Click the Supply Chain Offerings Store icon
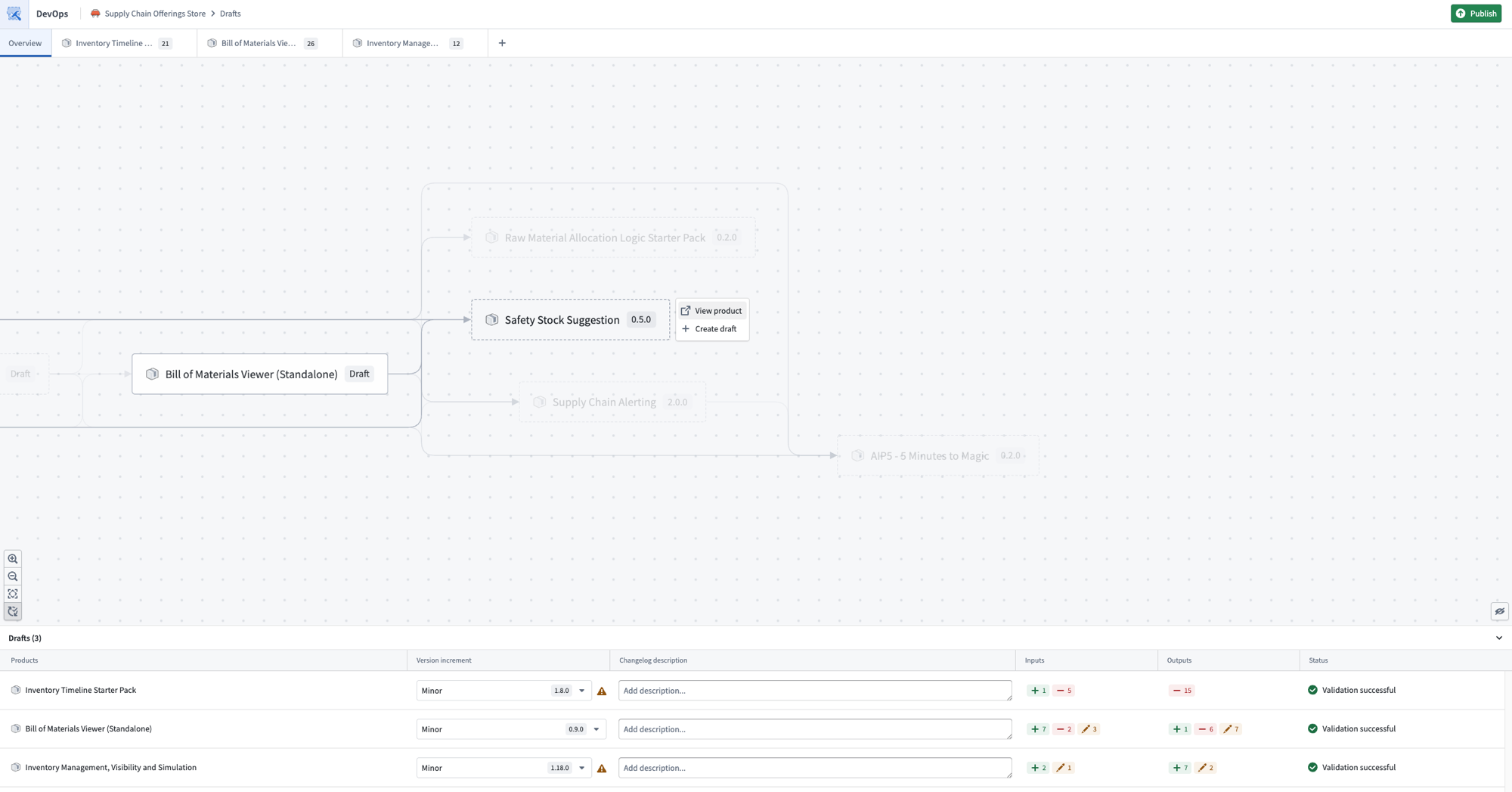 pyautogui.click(x=95, y=14)
